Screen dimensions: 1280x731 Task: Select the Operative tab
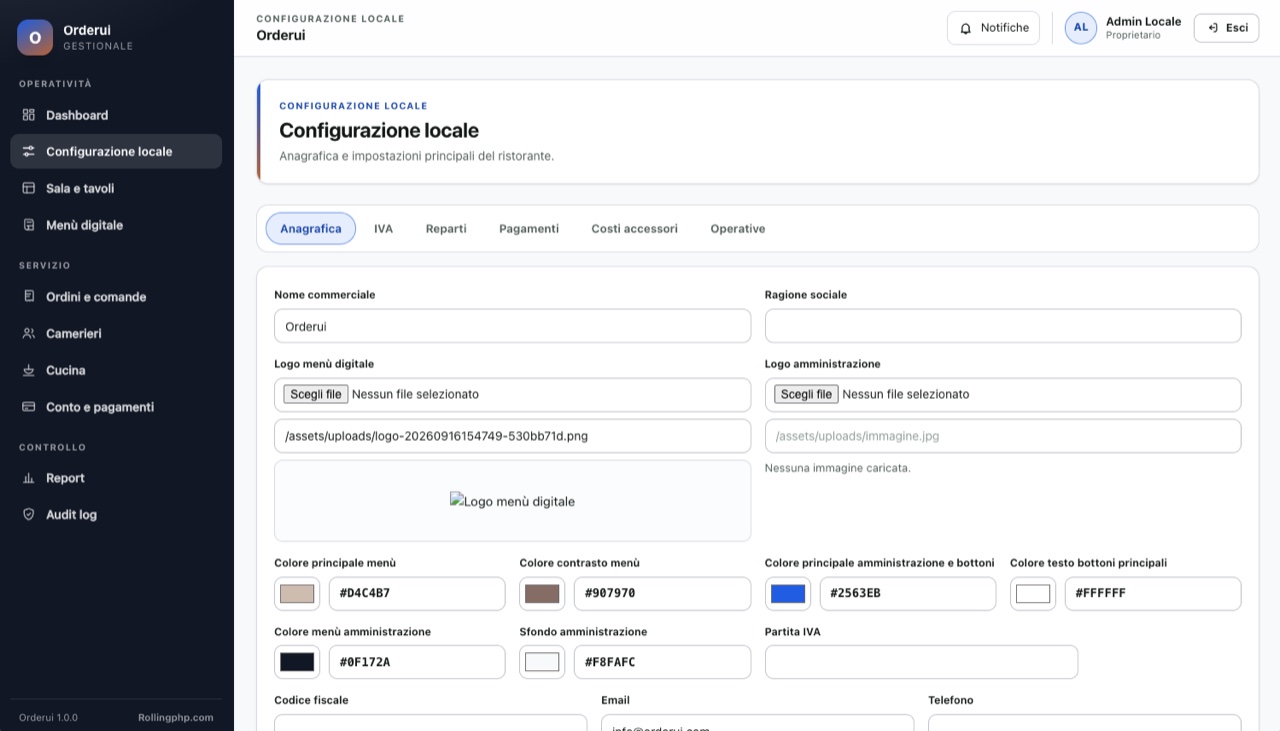tap(738, 229)
